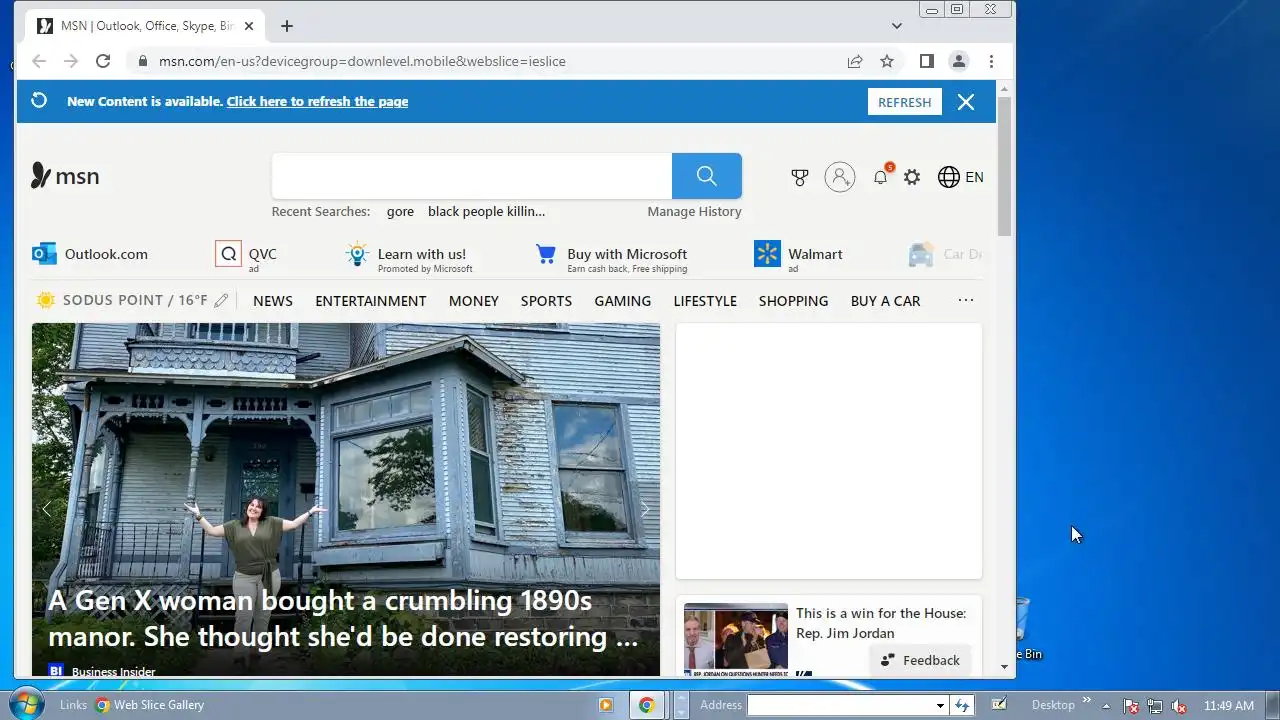Click the browser back arrow
This screenshot has height=720, width=1280.
tap(39, 61)
